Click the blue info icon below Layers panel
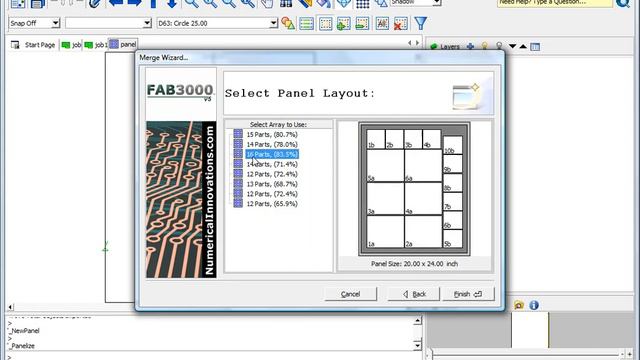Image resolution: width=640 pixels, height=360 pixels. (x=534, y=305)
